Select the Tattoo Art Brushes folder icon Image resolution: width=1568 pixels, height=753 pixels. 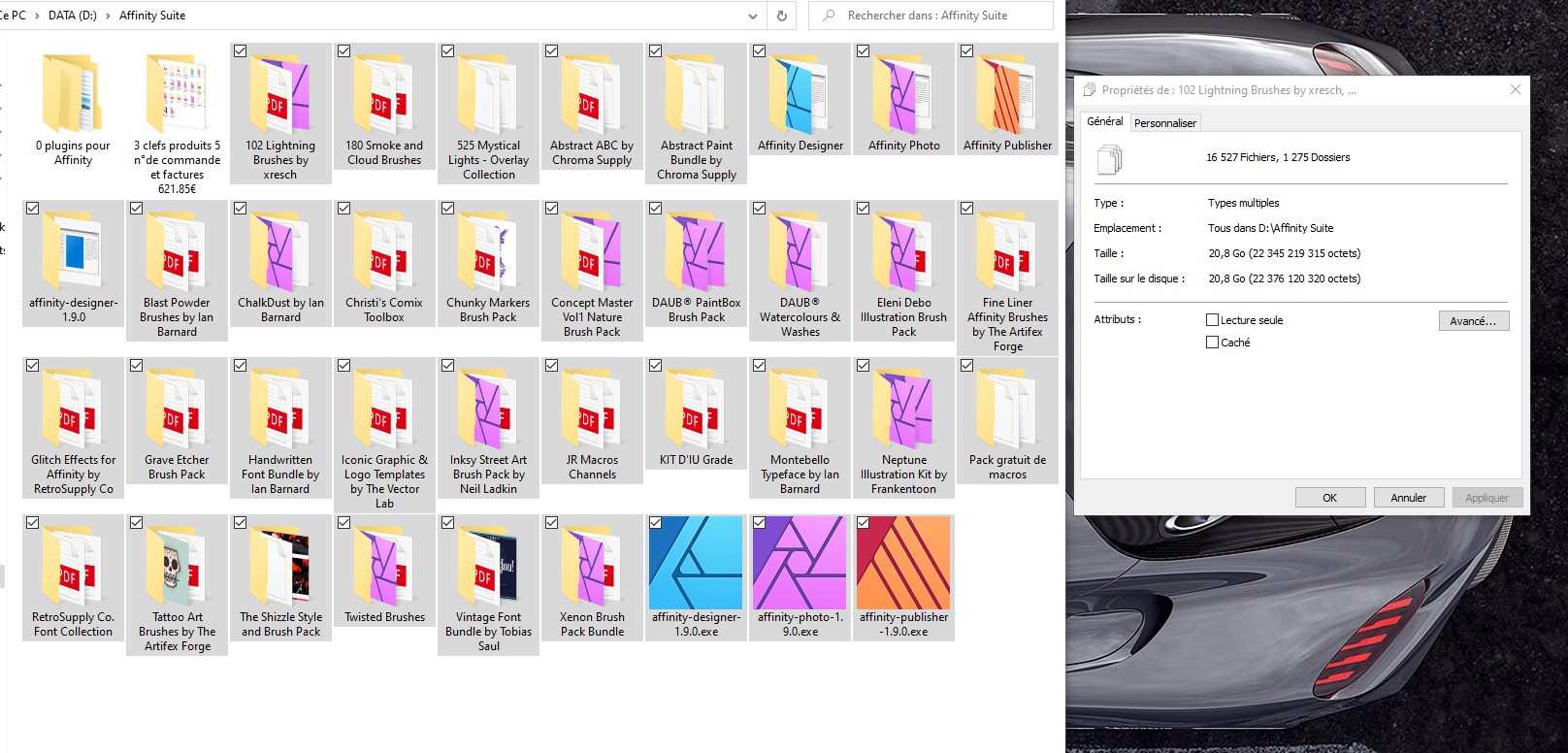pos(177,566)
